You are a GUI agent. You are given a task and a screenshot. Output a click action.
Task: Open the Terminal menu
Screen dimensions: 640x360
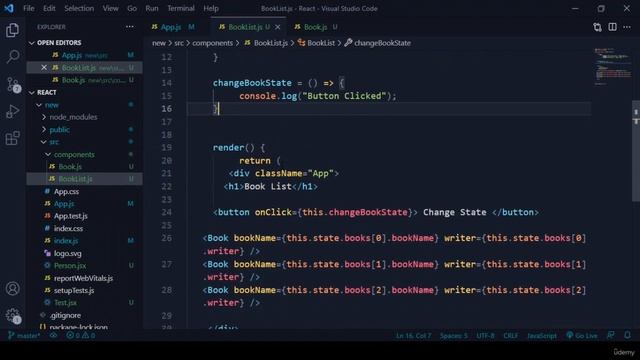click(181, 8)
